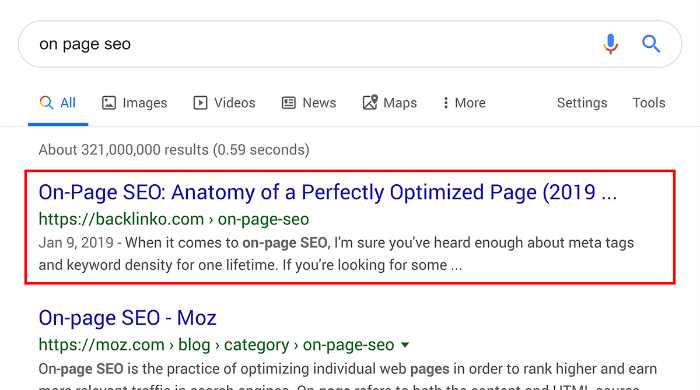
Task: Click the search box containing on page seo
Action: [312, 44]
